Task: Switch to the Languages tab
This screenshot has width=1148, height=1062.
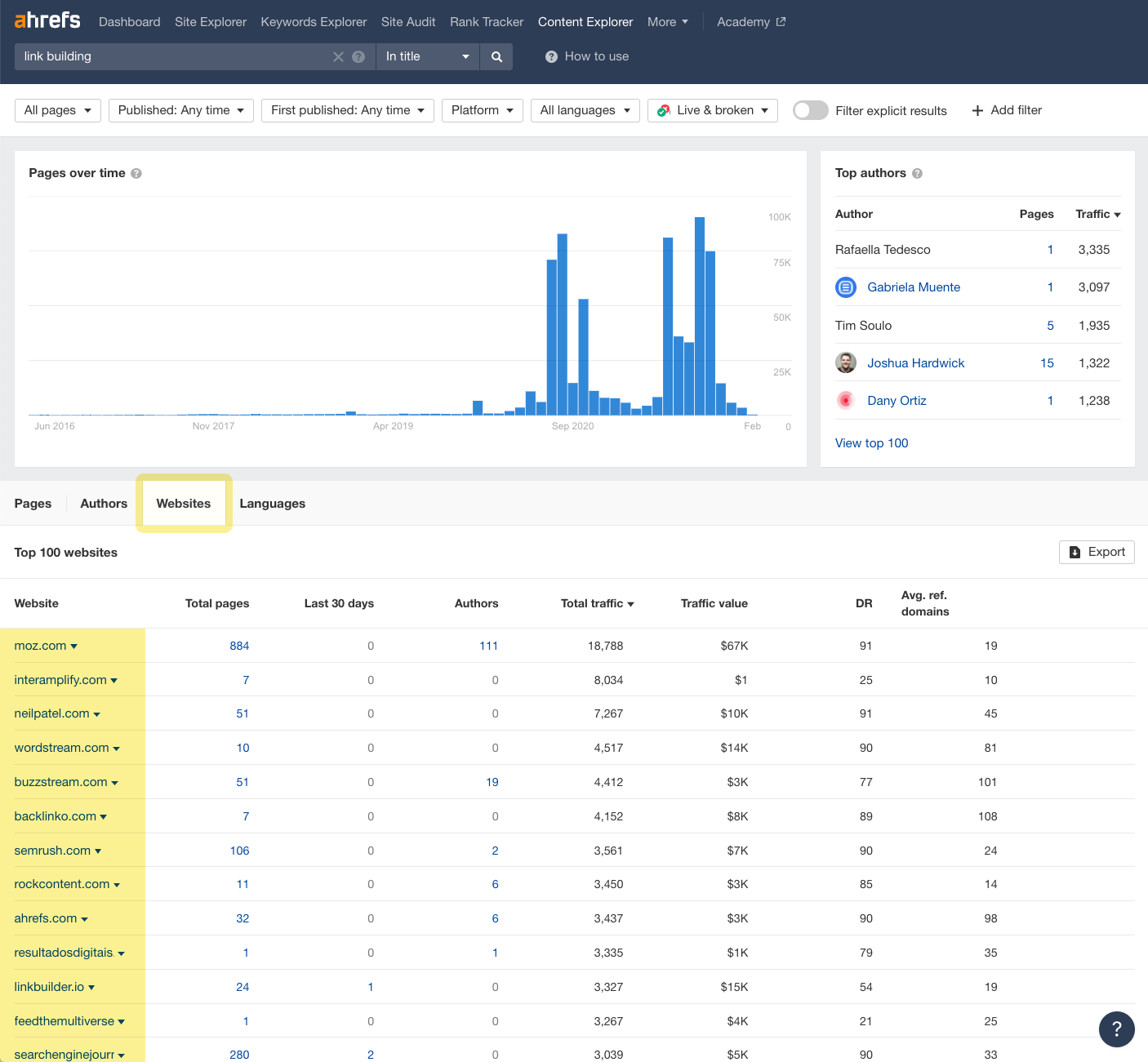Action: click(x=273, y=504)
